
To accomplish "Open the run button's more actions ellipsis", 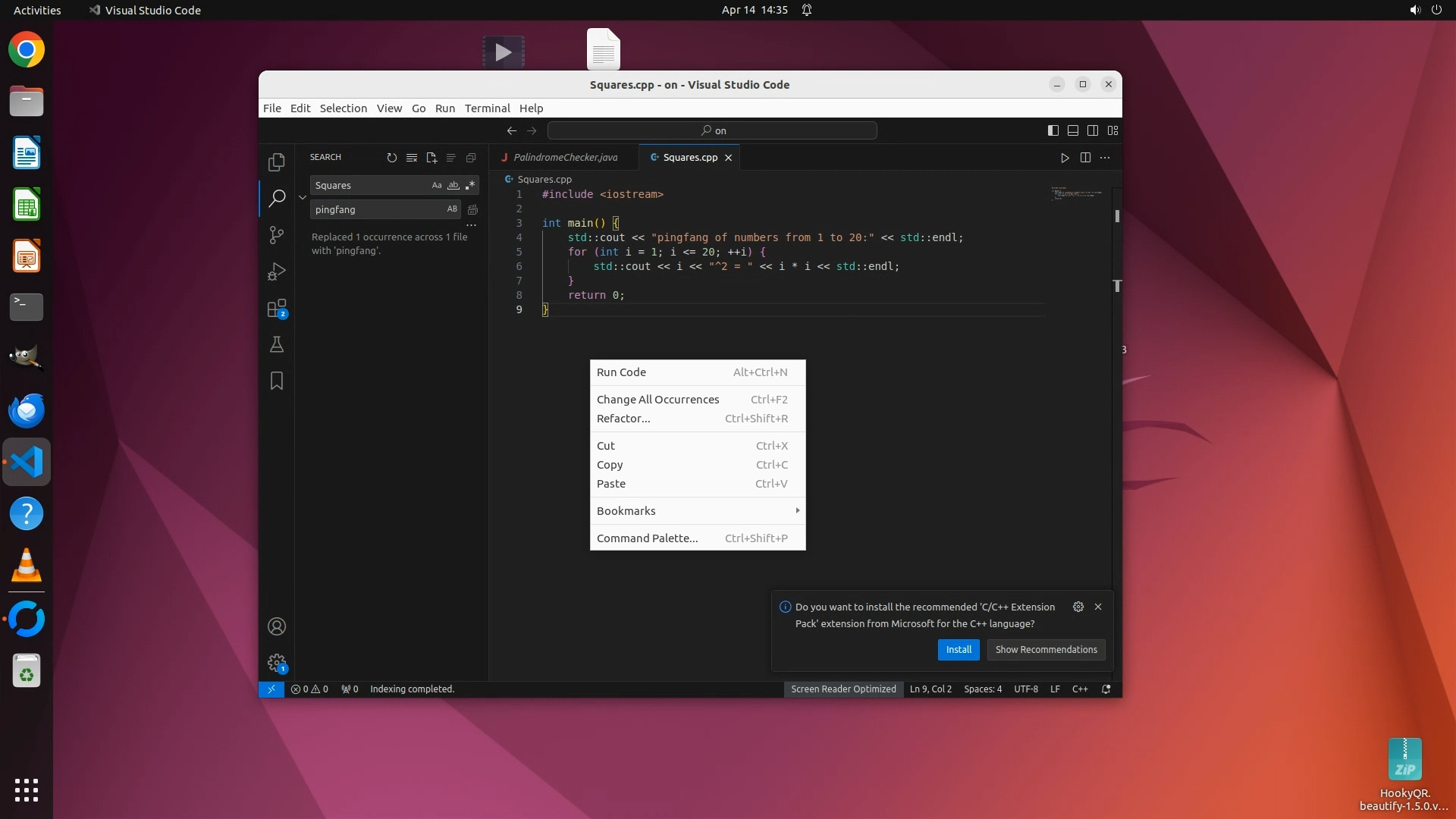I will tap(1105, 158).
